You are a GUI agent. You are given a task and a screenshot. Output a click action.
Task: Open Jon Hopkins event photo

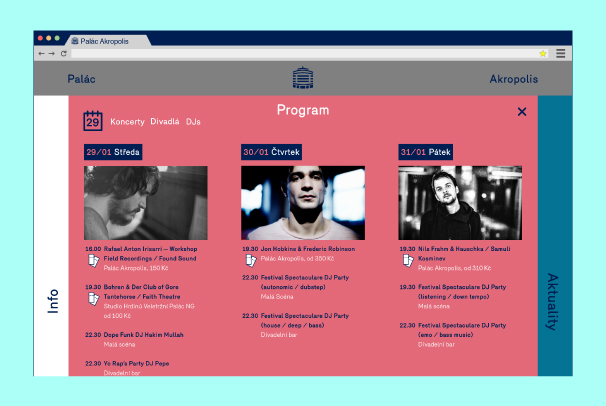[303, 203]
